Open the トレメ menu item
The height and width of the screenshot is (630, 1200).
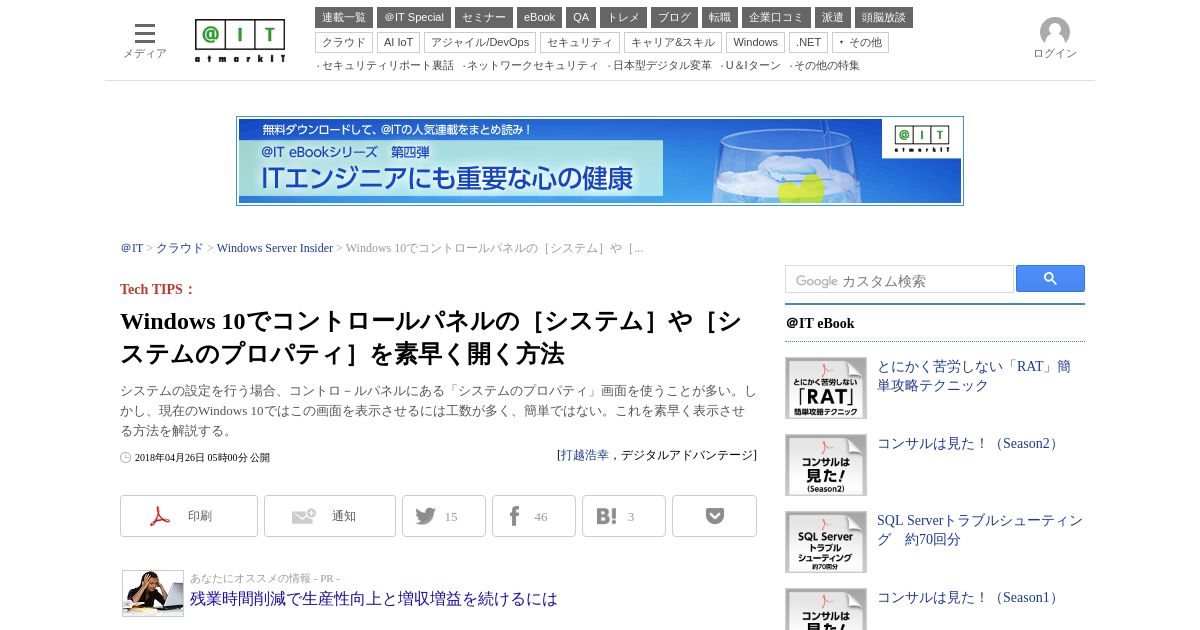pyautogui.click(x=623, y=18)
